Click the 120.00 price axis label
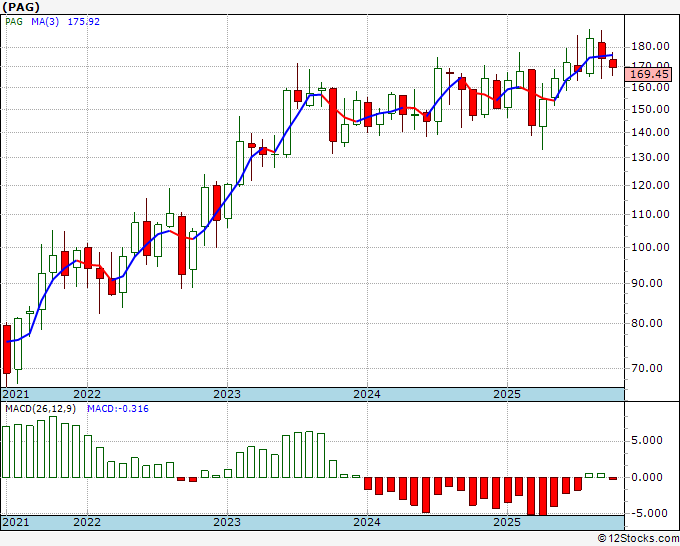 coord(651,185)
